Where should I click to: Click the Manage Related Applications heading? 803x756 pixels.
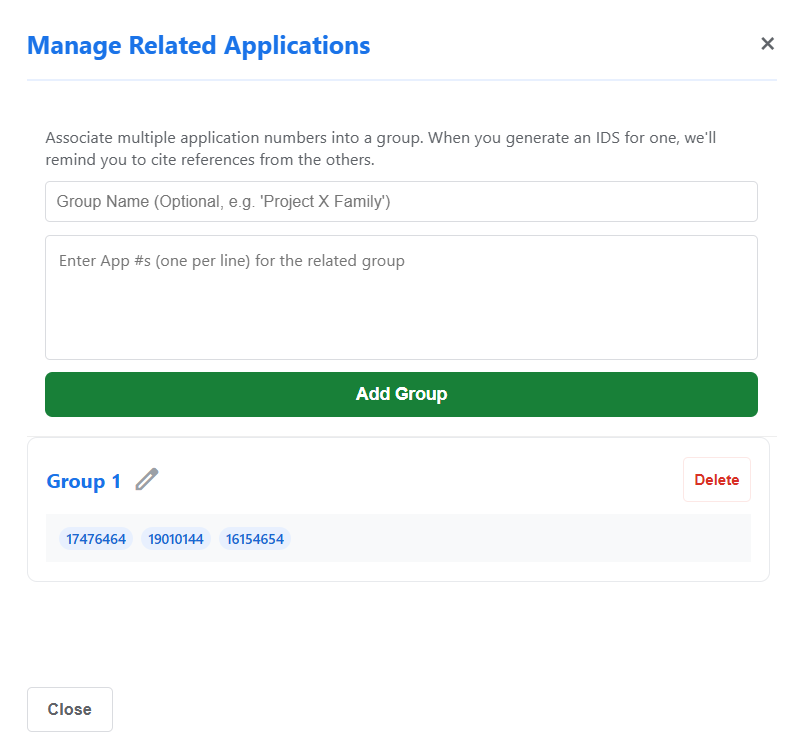(198, 46)
